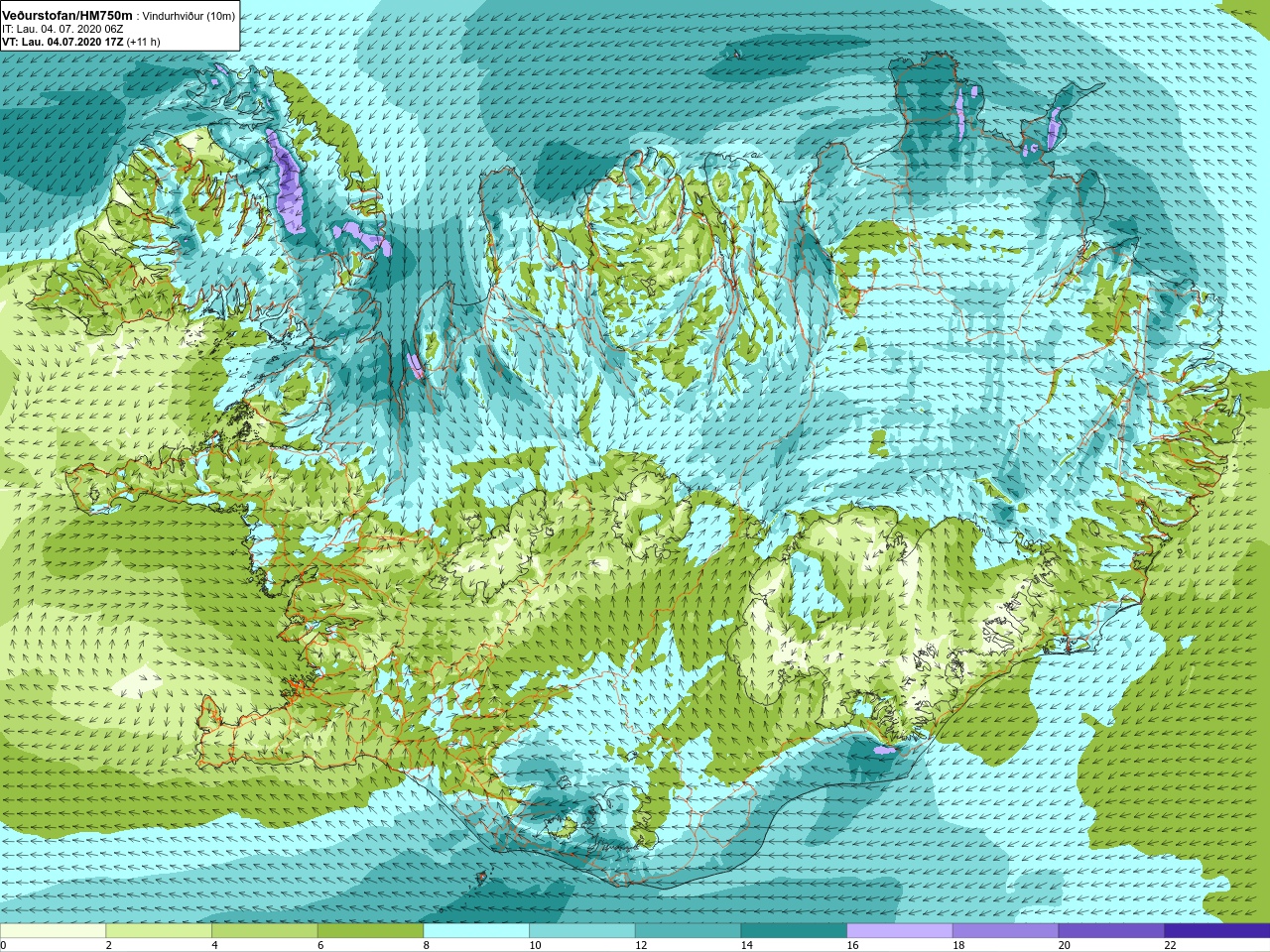Click the 20–22 m/s violet legend swatch

1111,931
